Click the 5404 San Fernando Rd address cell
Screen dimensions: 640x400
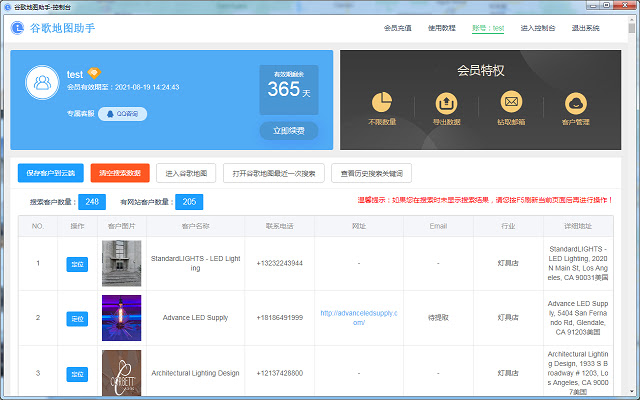578,318
